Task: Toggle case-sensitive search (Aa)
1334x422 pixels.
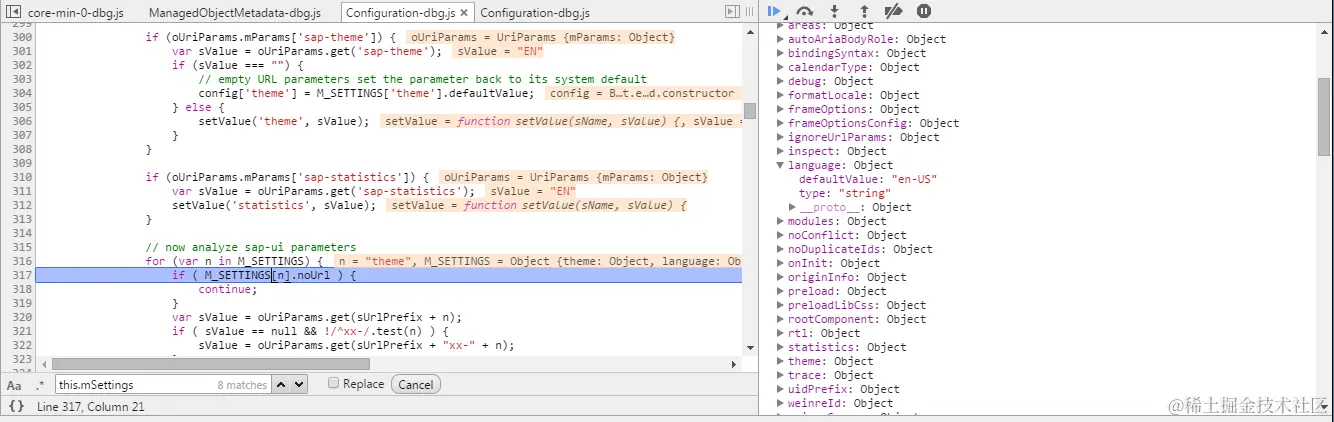Action: coord(14,385)
